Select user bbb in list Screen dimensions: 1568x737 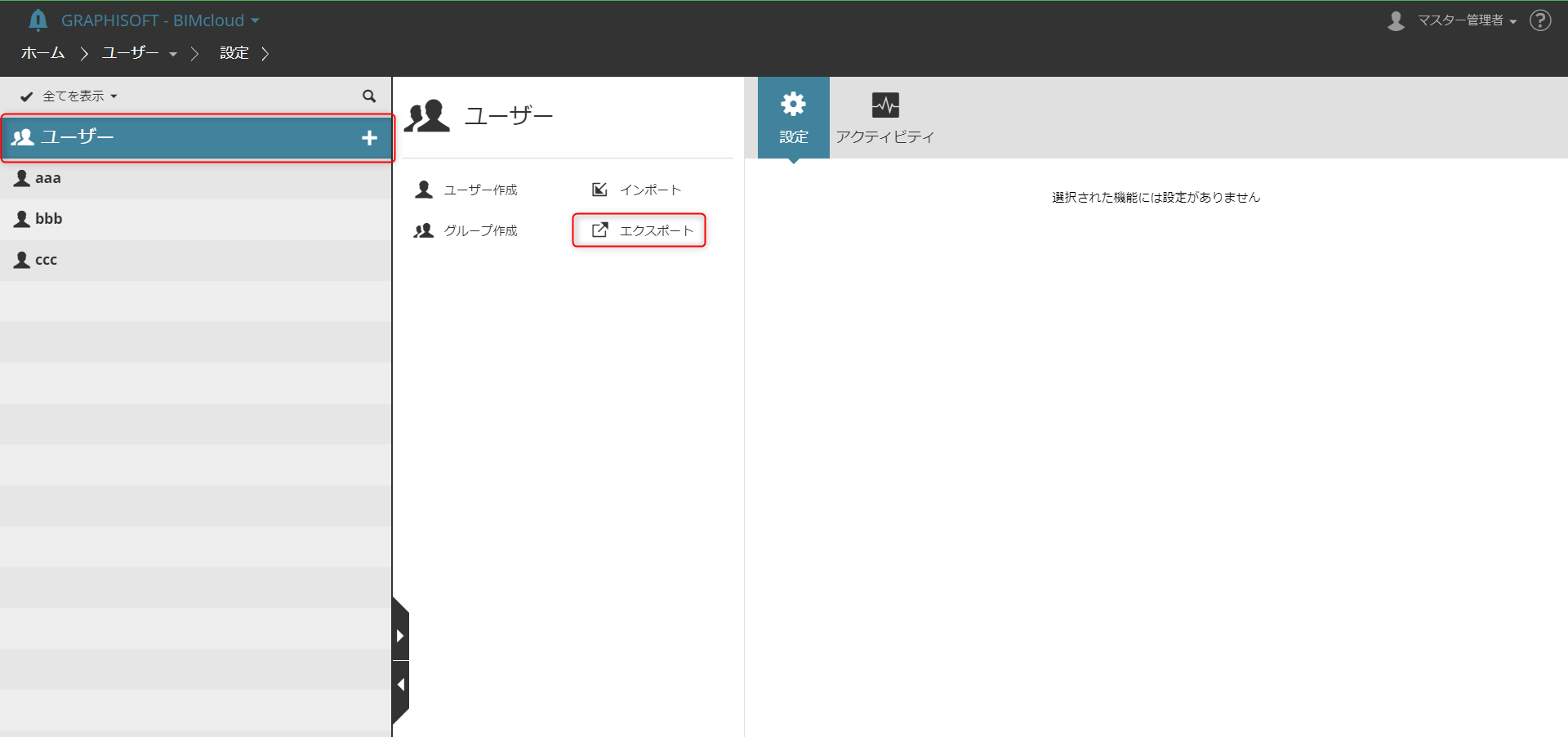[x=196, y=219]
